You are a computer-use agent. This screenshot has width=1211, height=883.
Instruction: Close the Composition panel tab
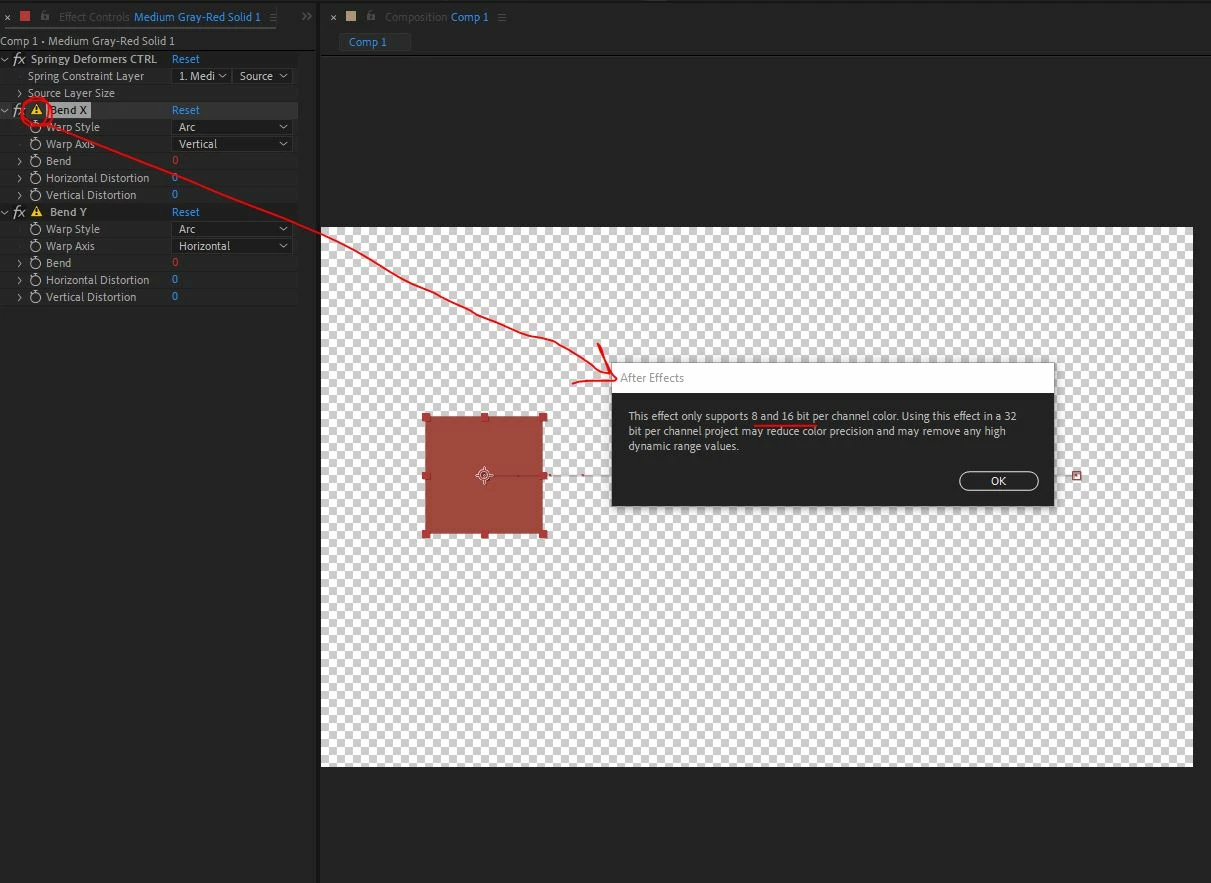333,17
